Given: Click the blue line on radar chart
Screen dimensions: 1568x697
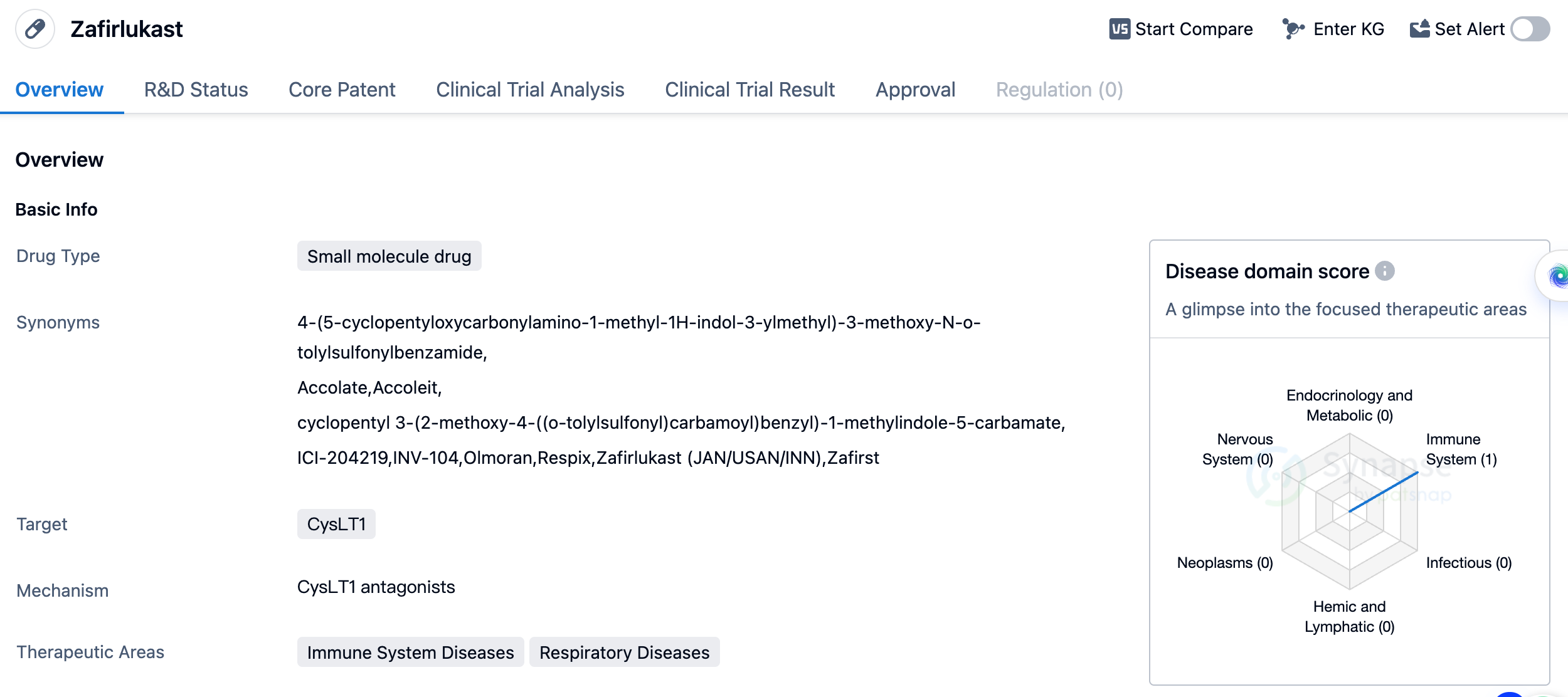Looking at the screenshot, I should point(1384,492).
